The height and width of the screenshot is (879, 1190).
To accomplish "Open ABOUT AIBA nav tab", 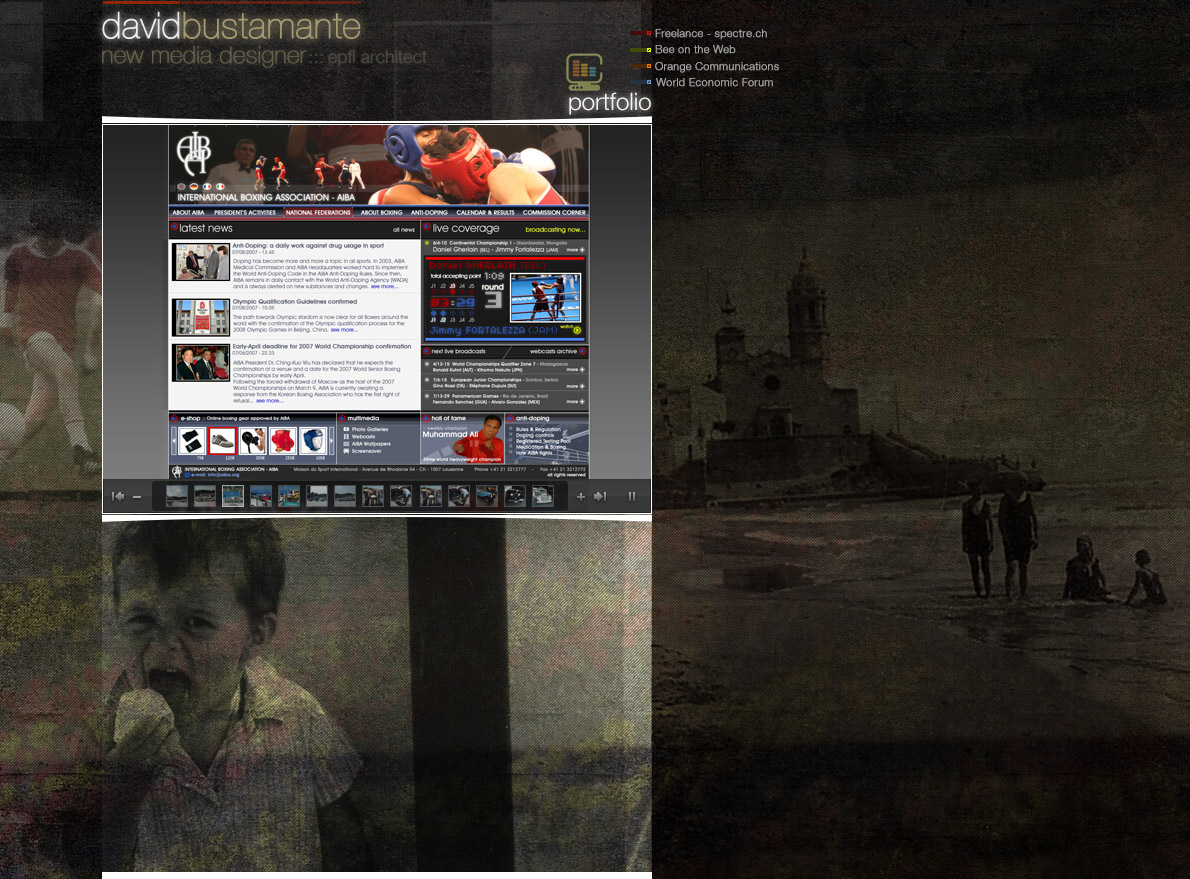I will 188,213.
